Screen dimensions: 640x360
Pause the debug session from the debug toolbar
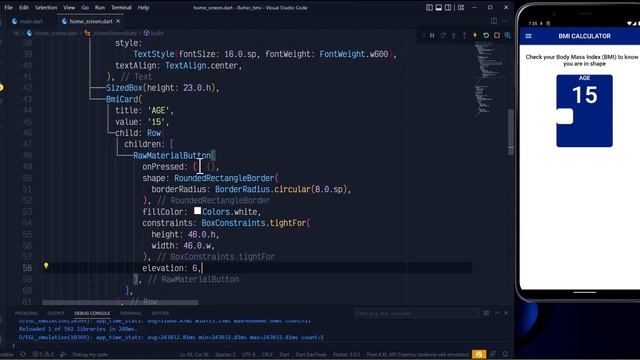click(432, 36)
